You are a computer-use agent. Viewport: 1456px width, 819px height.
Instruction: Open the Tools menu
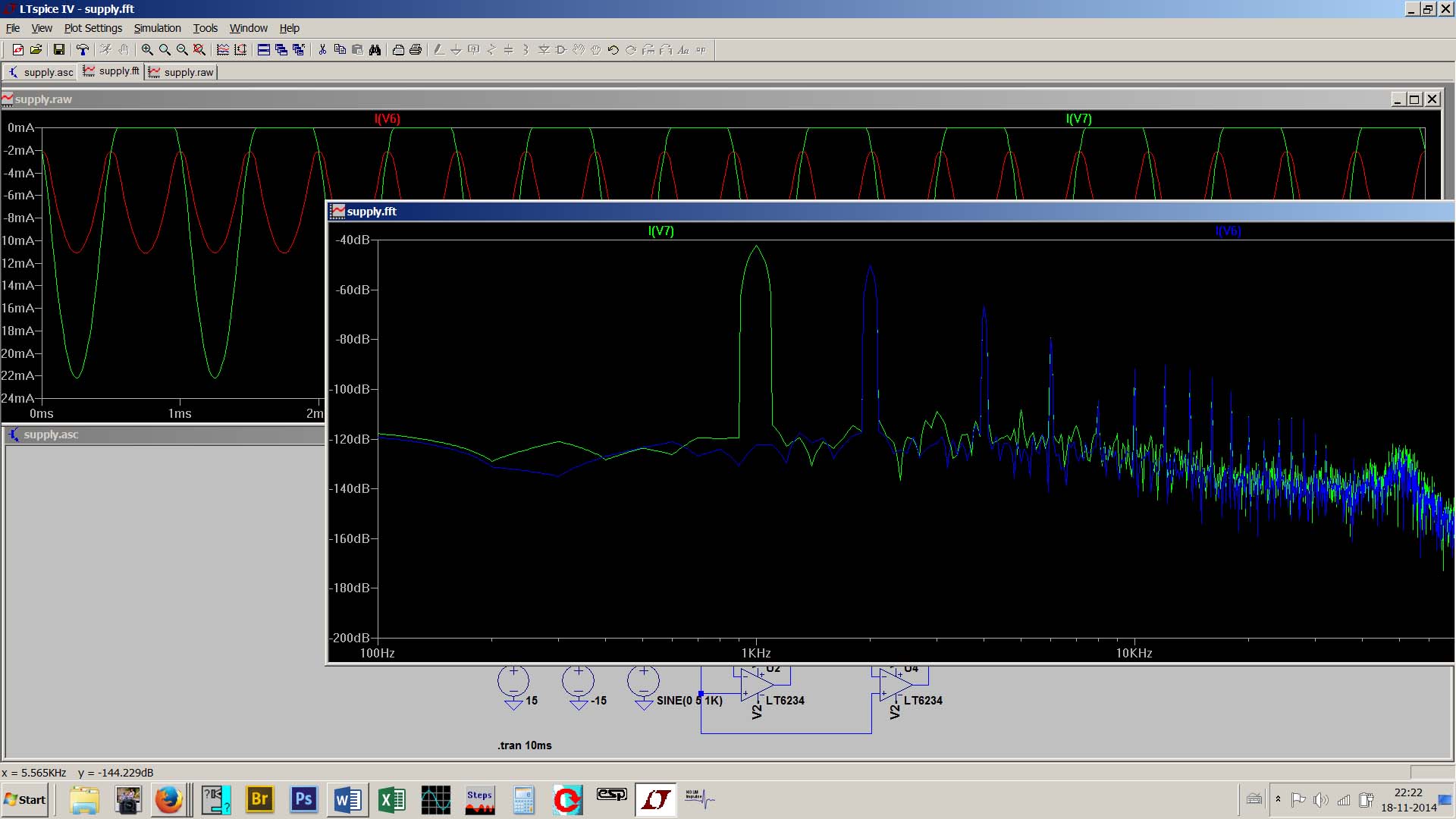pyautogui.click(x=206, y=28)
